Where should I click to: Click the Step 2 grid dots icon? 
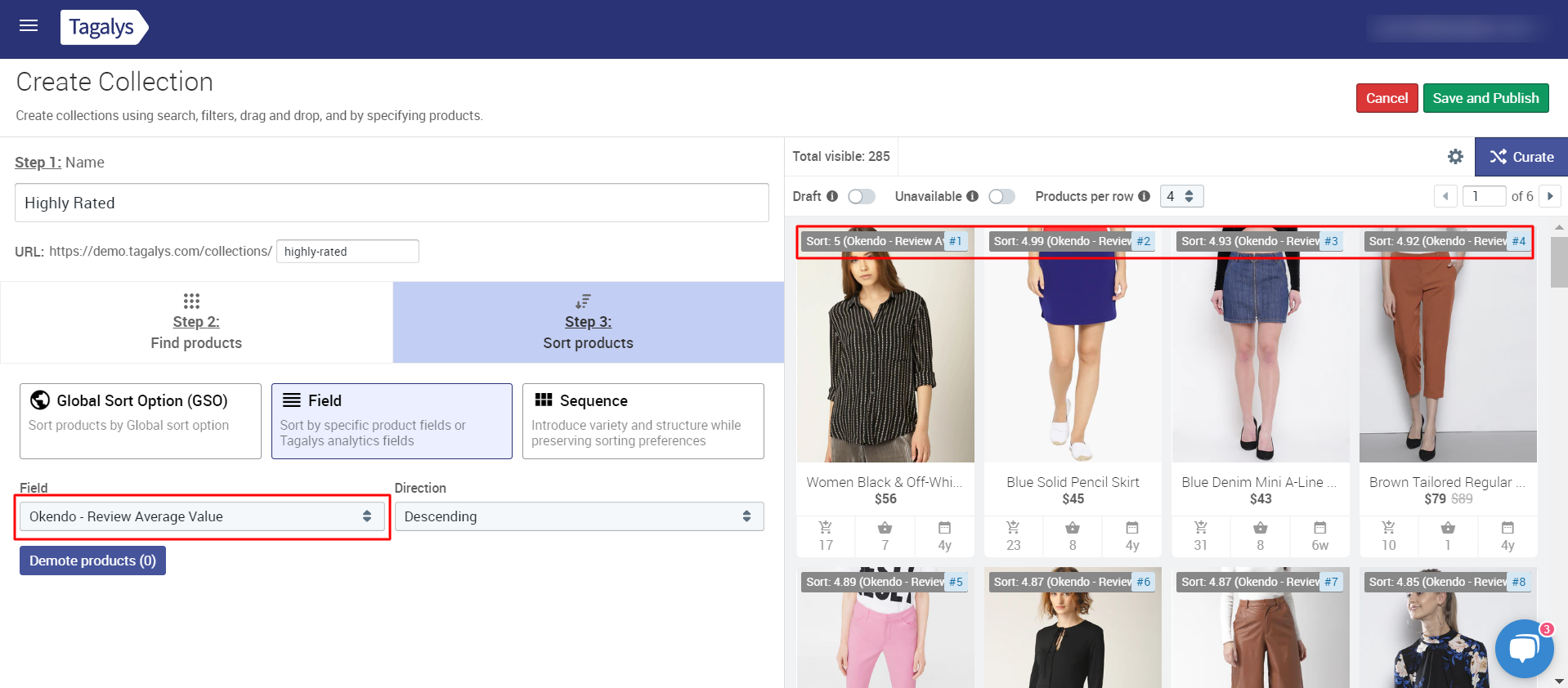point(191,301)
